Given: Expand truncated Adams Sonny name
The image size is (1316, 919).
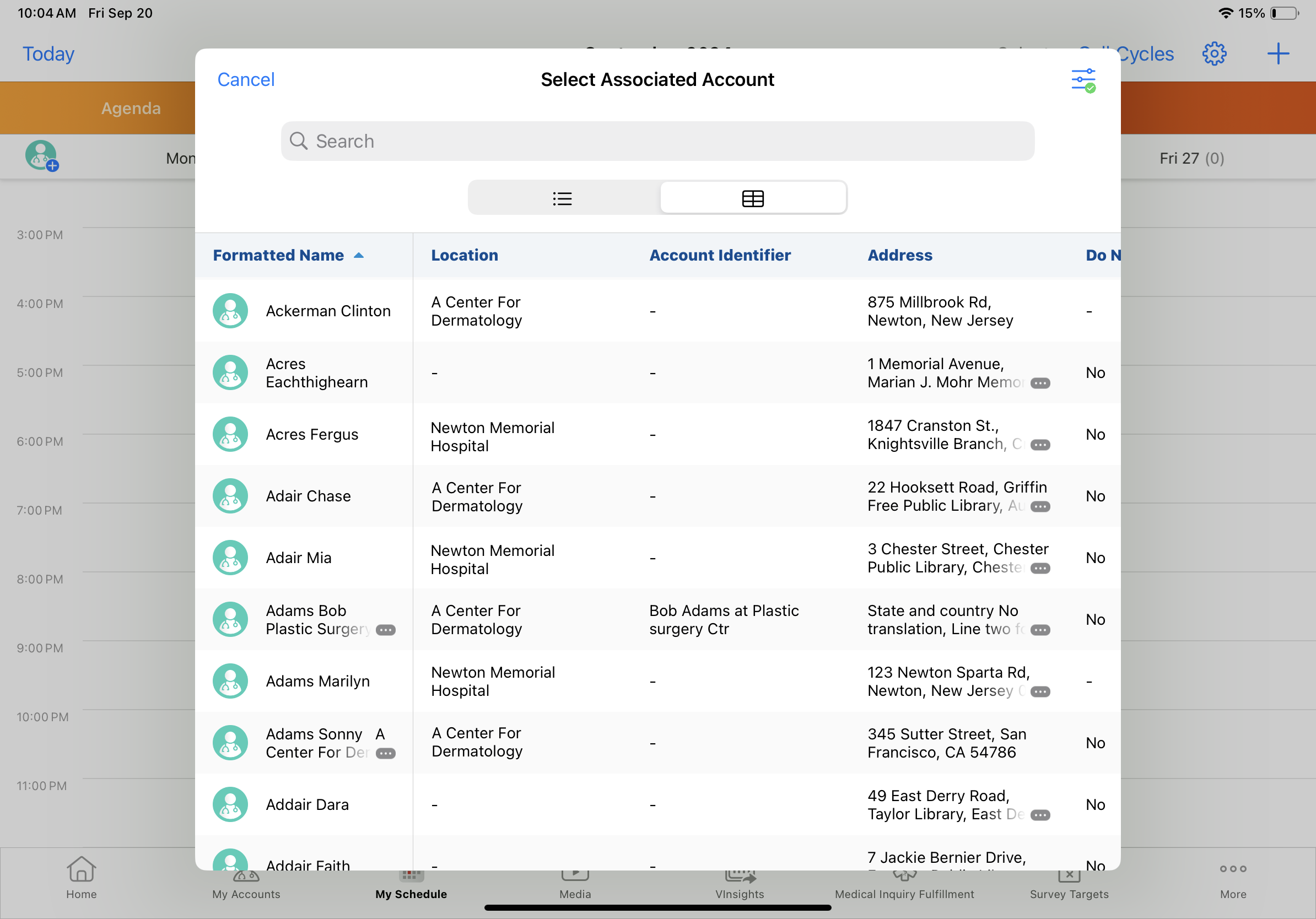Looking at the screenshot, I should pyautogui.click(x=386, y=753).
